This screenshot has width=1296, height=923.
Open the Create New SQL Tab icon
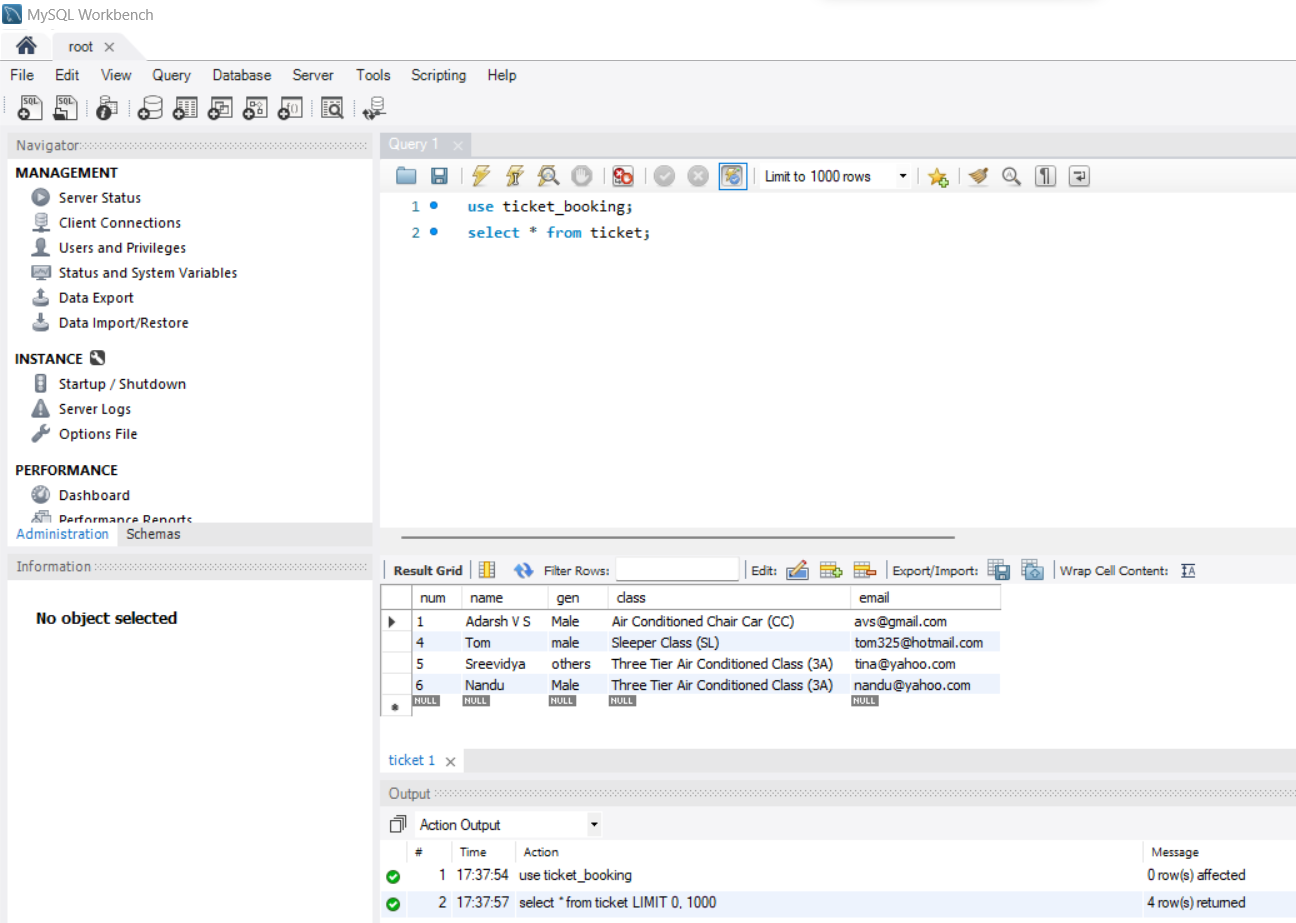(29, 108)
